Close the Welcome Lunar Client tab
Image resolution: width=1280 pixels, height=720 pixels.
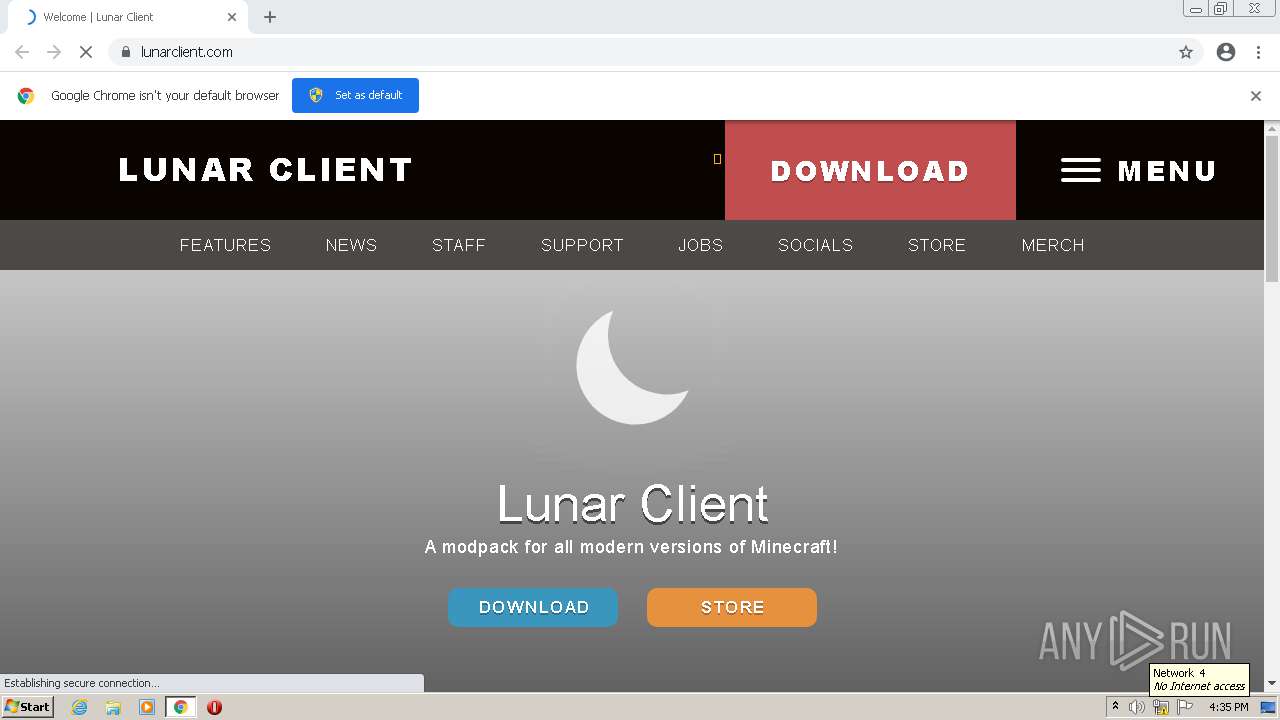coord(232,17)
